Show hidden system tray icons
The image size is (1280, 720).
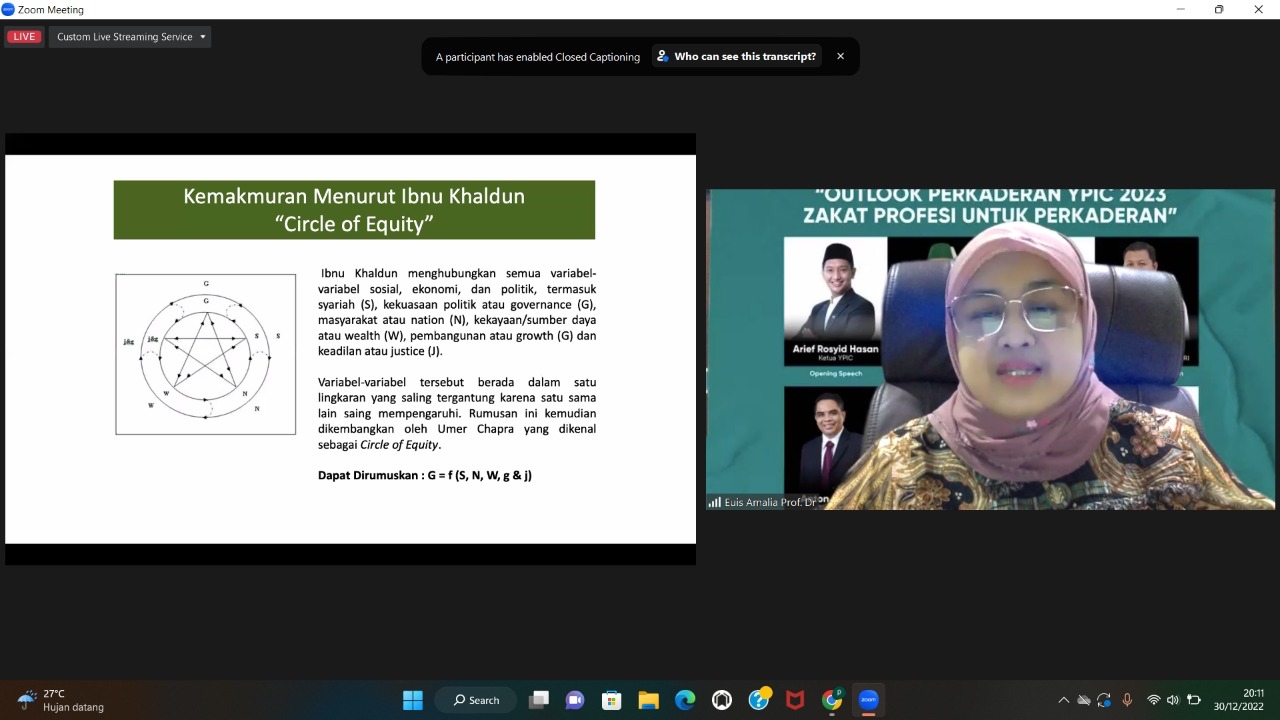[1063, 700]
